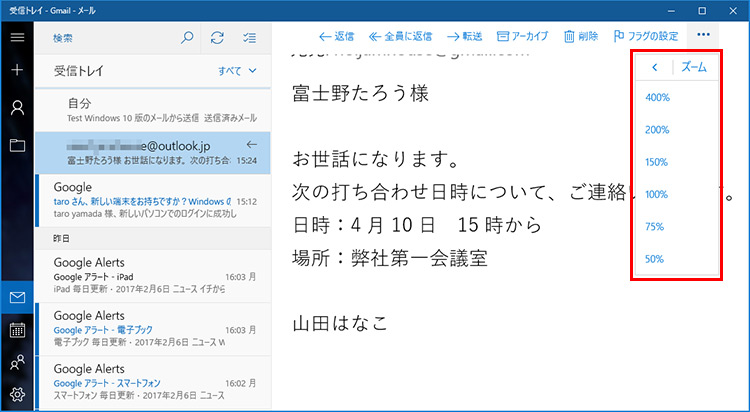Open the hamburger navigation menu

click(x=17, y=37)
